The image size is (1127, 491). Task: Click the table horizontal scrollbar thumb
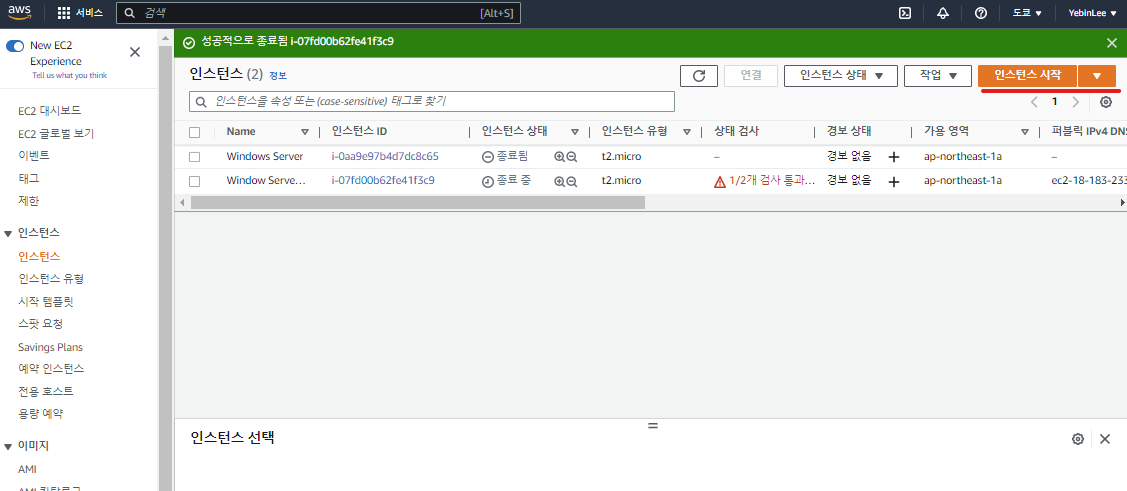pyautogui.click(x=418, y=203)
